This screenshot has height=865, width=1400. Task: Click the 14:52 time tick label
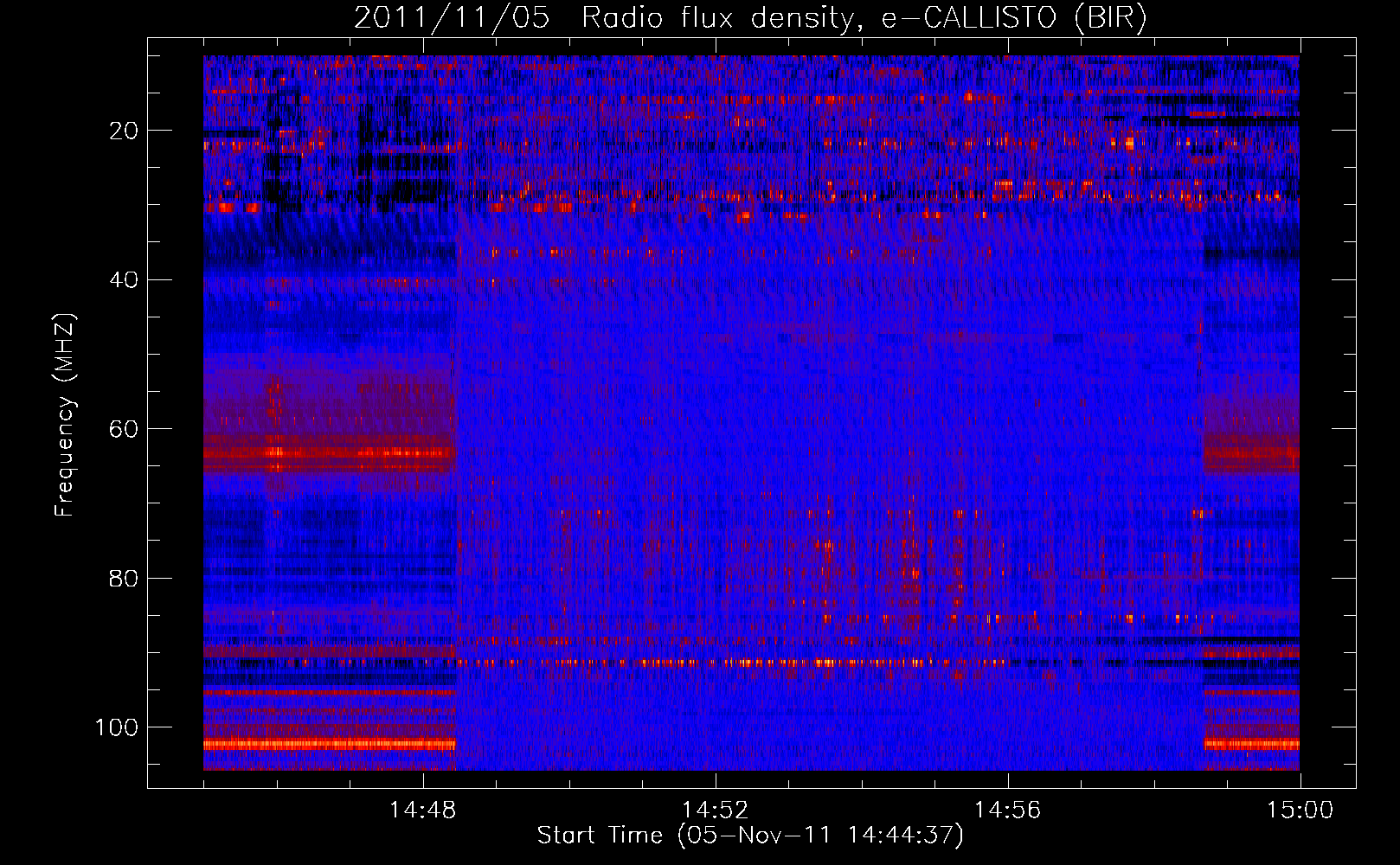tap(715, 811)
